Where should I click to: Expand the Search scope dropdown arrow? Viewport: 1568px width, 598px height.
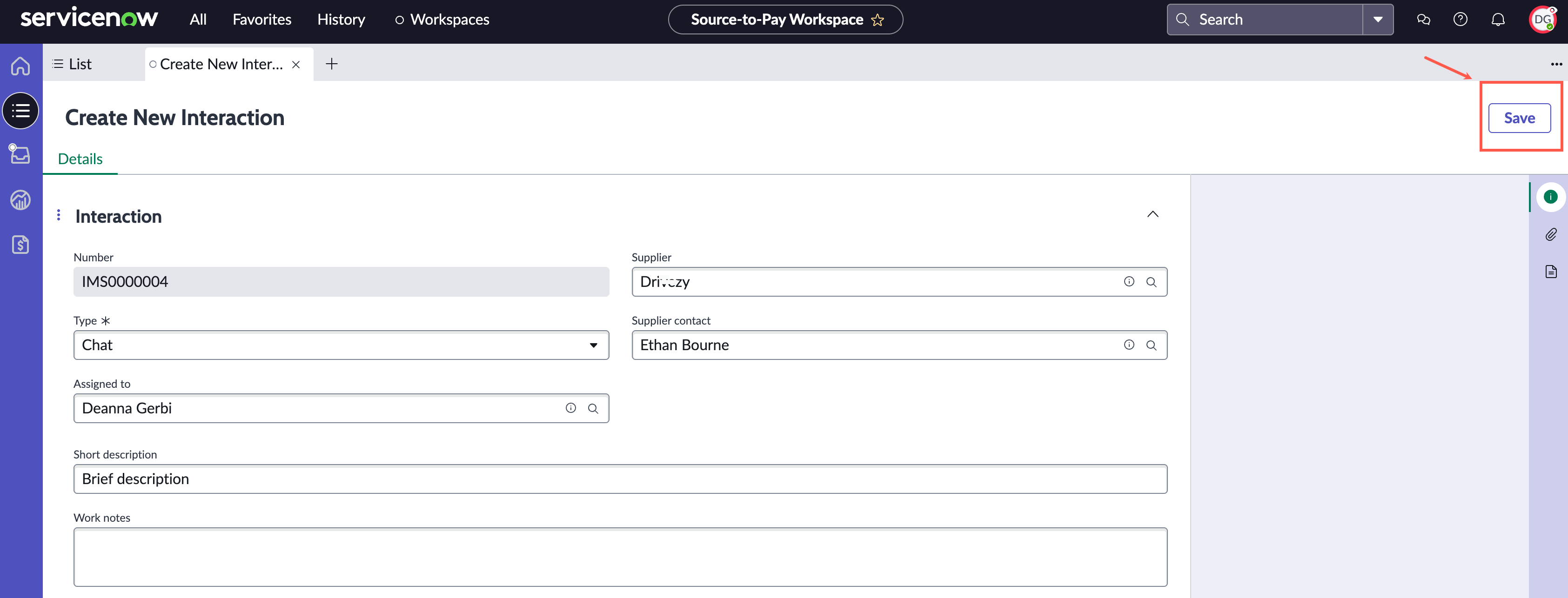(x=1378, y=20)
